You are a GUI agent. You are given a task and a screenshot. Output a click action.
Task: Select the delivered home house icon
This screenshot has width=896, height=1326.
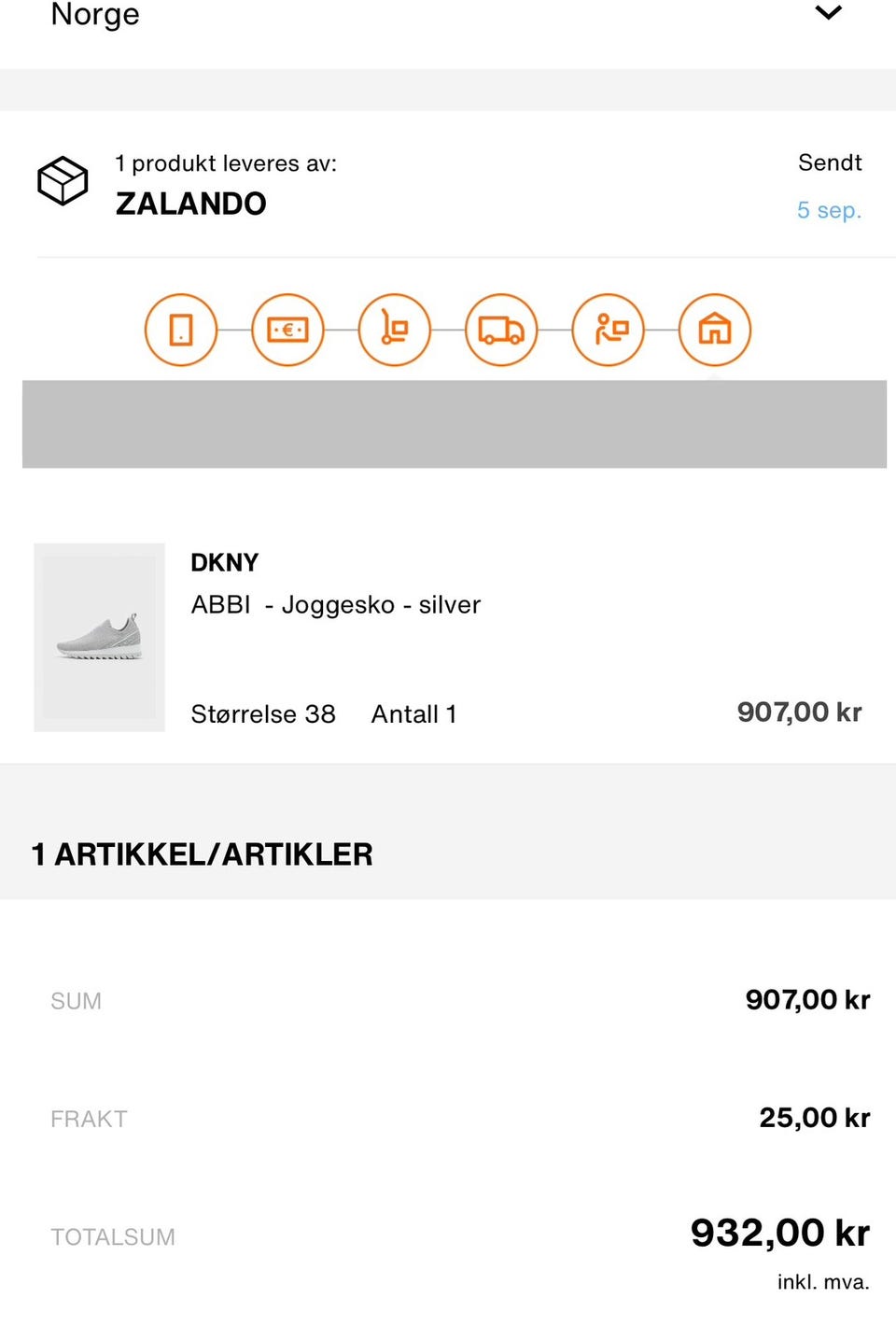(715, 330)
